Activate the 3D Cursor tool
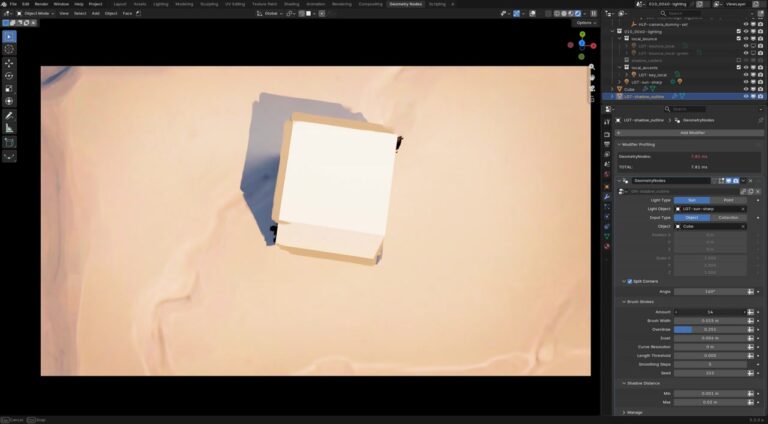 pyautogui.click(x=9, y=49)
